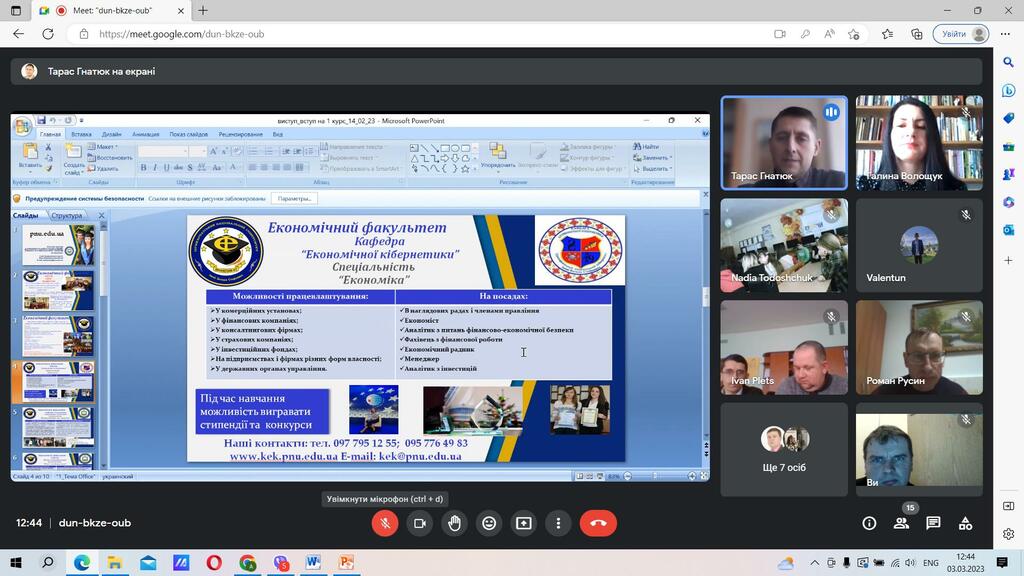Image resolution: width=1024 pixels, height=576 pixels.
Task: Open meeting details info icon
Action: (869, 523)
